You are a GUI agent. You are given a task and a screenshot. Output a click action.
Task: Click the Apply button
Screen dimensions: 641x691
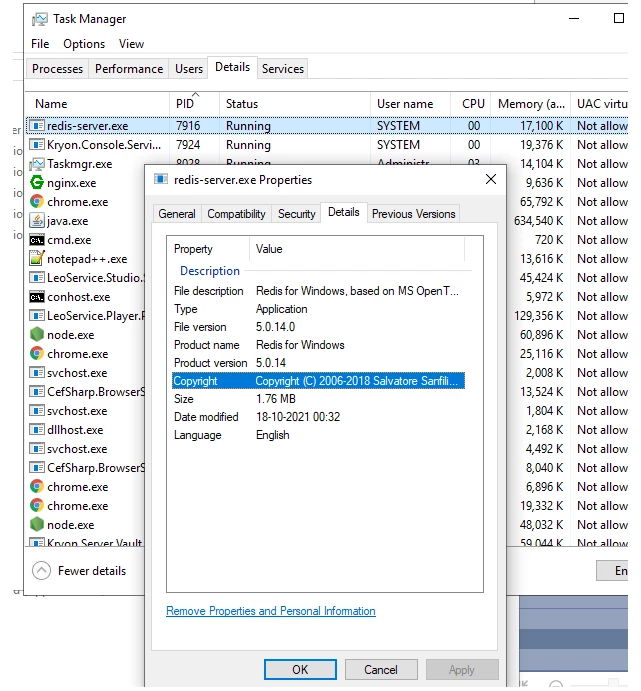[x=462, y=669]
